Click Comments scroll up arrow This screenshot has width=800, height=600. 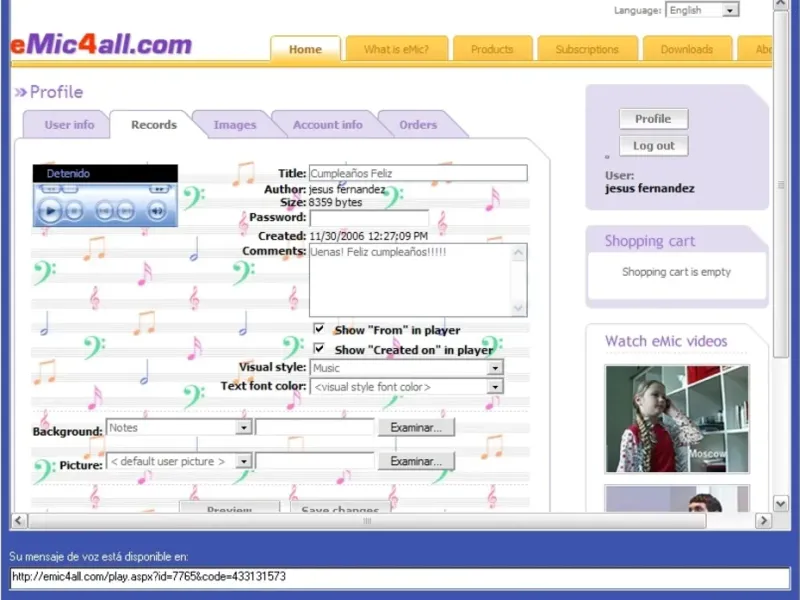coord(518,253)
